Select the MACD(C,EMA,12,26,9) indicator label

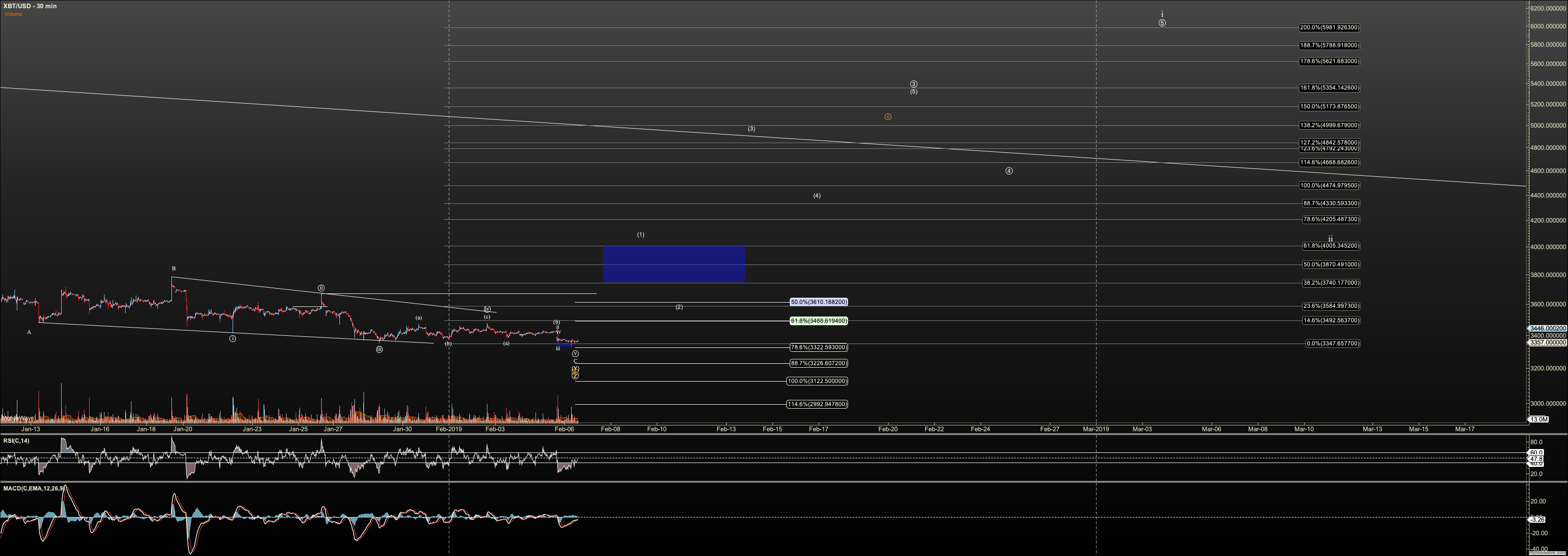34,489
